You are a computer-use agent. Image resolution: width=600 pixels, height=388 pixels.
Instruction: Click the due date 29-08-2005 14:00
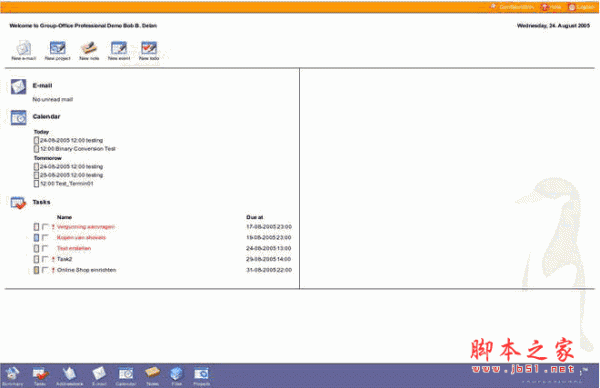point(269,259)
